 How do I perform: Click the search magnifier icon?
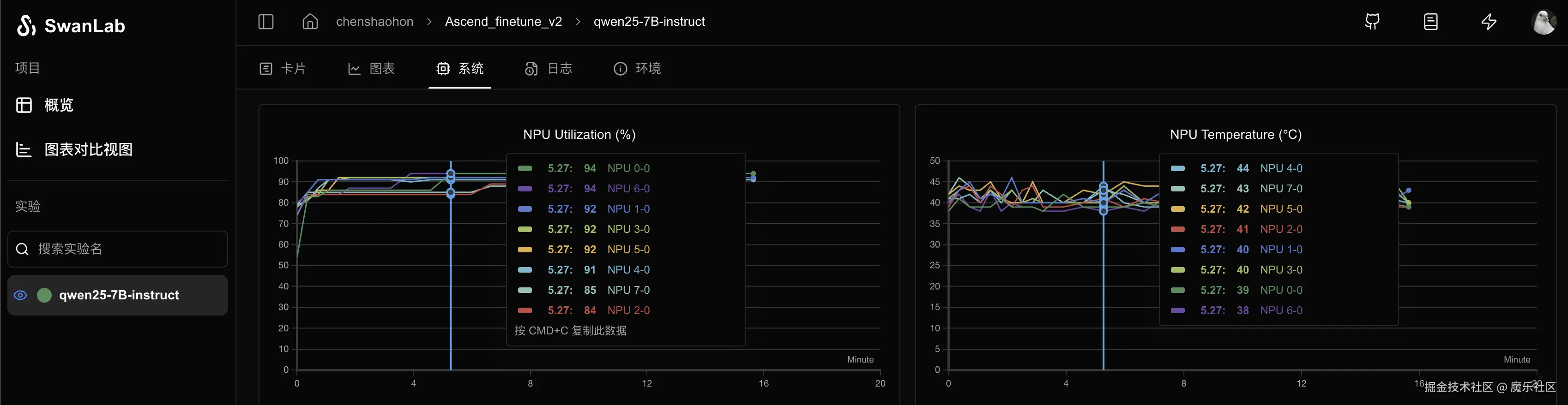pos(22,249)
